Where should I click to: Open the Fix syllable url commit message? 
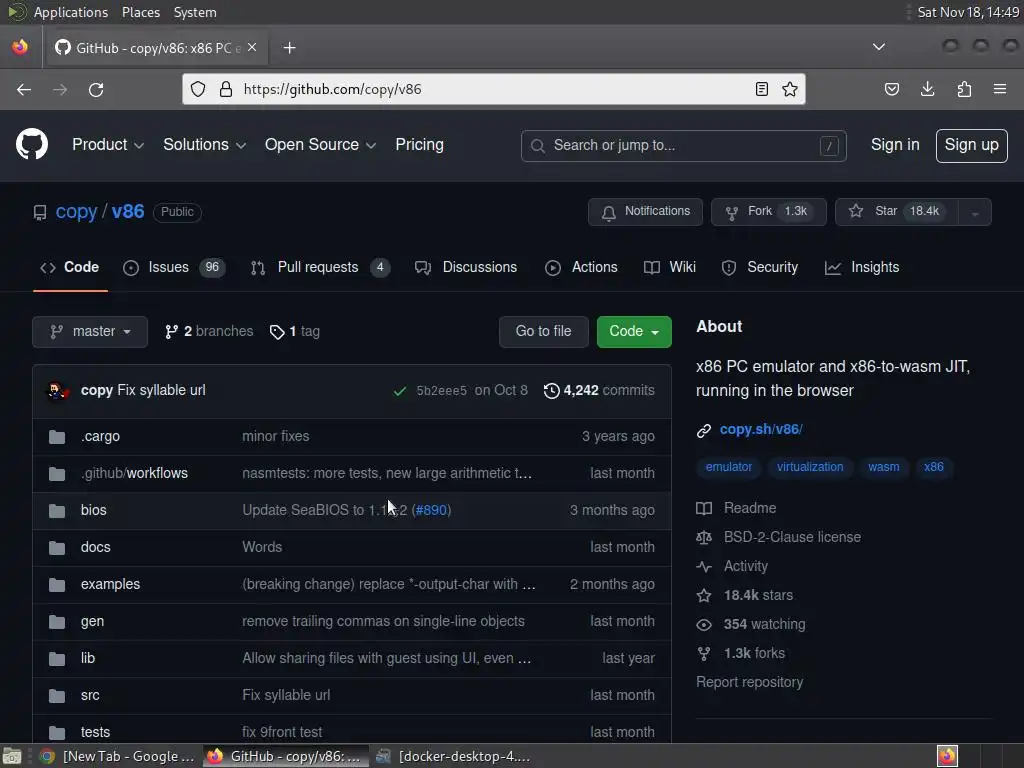click(x=161, y=390)
